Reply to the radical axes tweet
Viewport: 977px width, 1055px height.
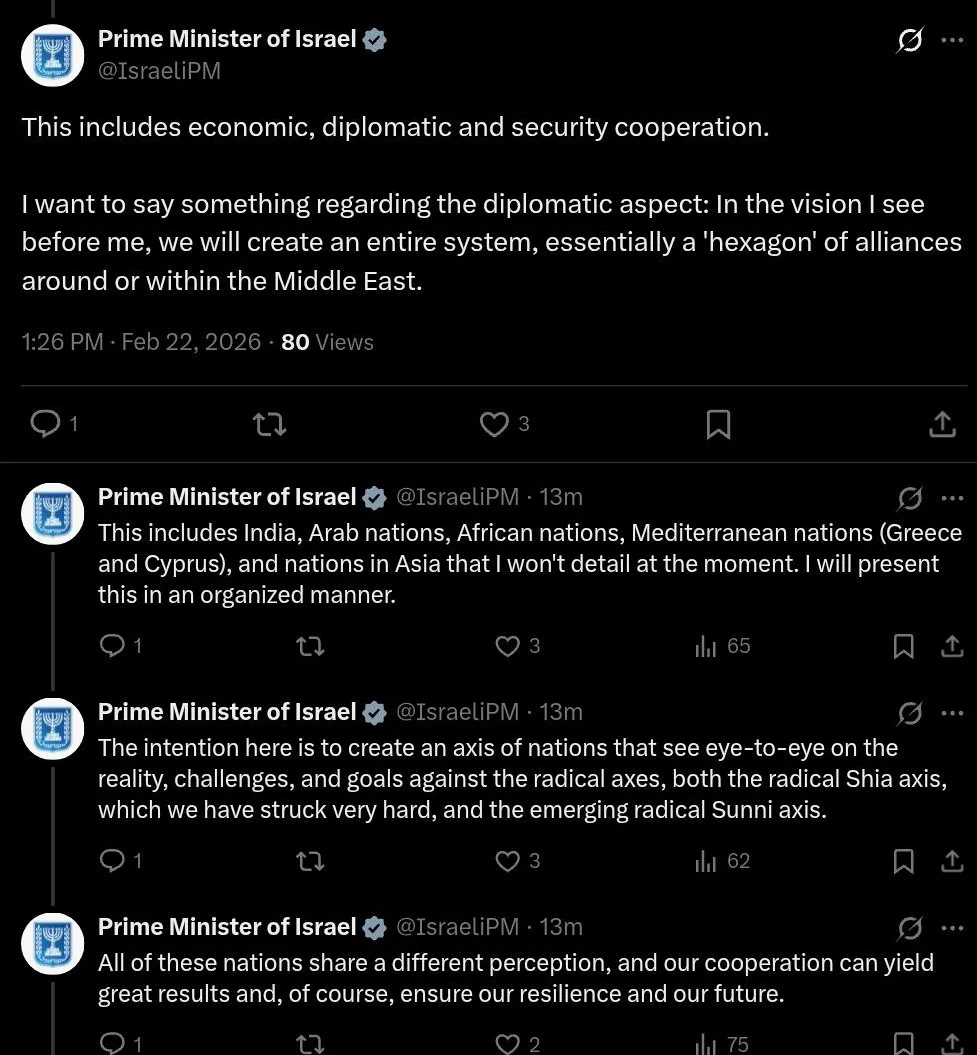coord(113,861)
